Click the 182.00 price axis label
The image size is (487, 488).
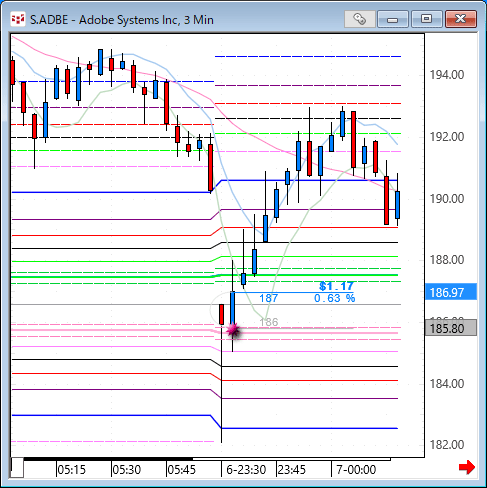tap(447, 445)
